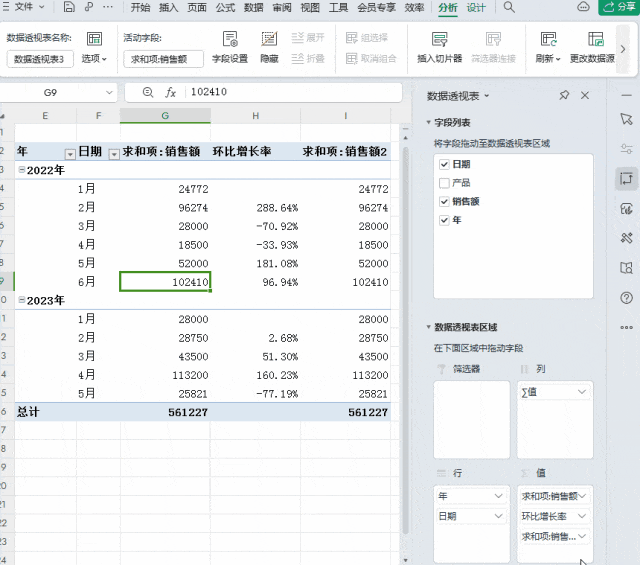Click the hyperlink icon next to Save
Viewport: 640px width, 565px height.
click(89, 7)
